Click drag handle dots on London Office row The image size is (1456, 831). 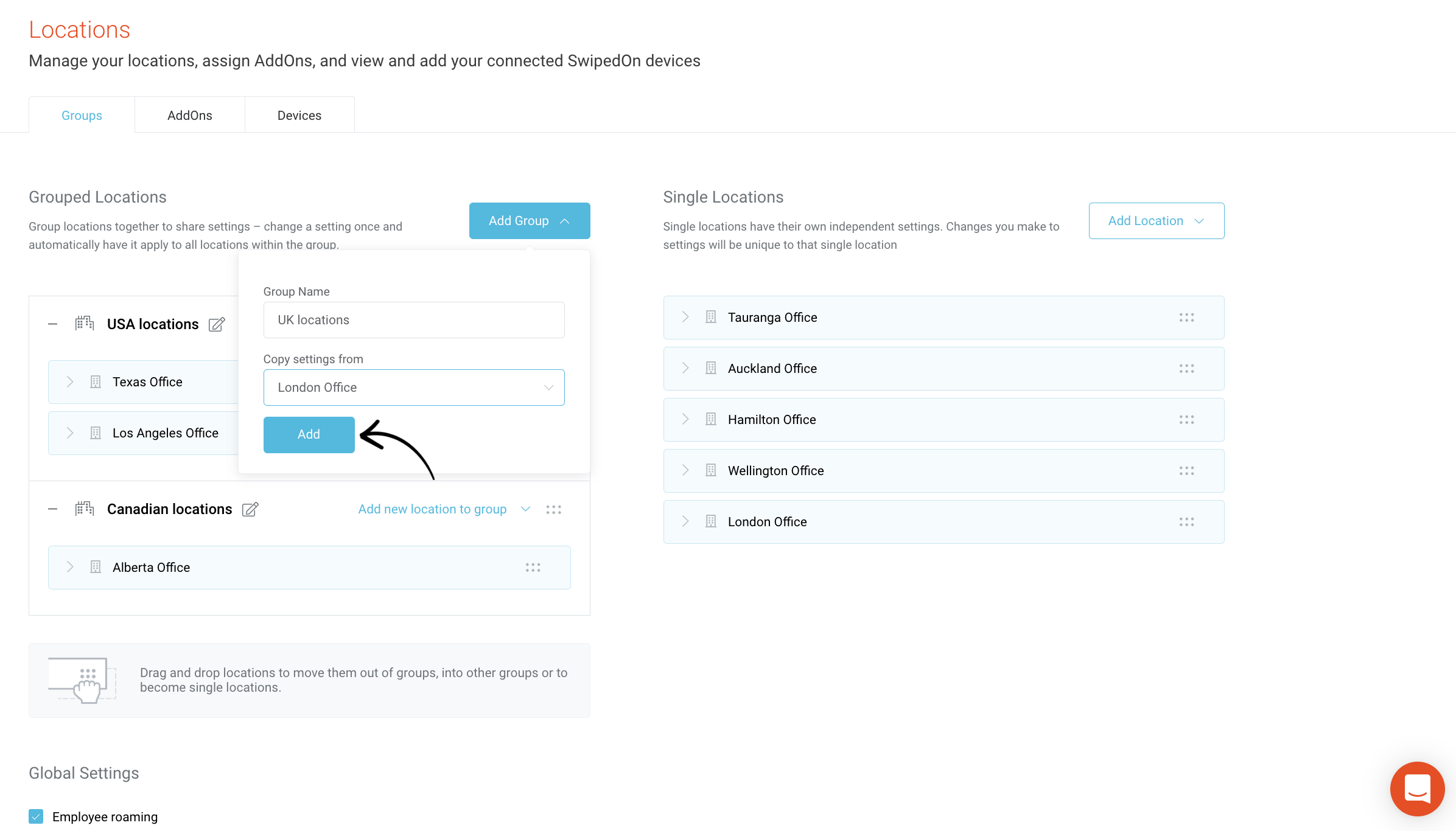tap(1186, 522)
